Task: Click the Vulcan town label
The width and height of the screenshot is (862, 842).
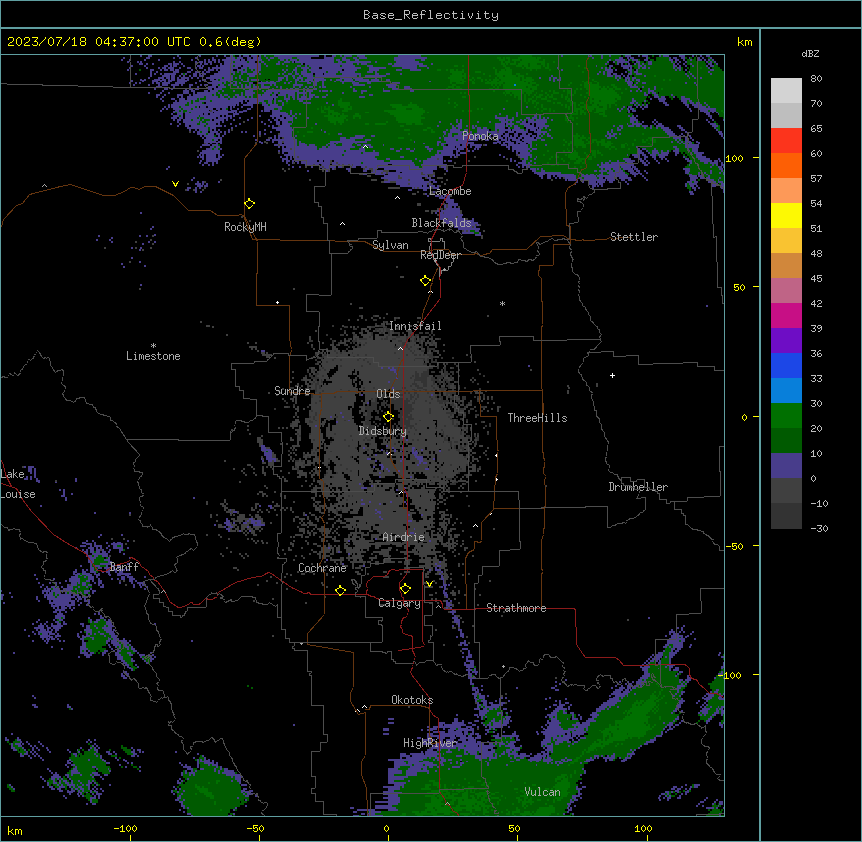Action: (543, 792)
